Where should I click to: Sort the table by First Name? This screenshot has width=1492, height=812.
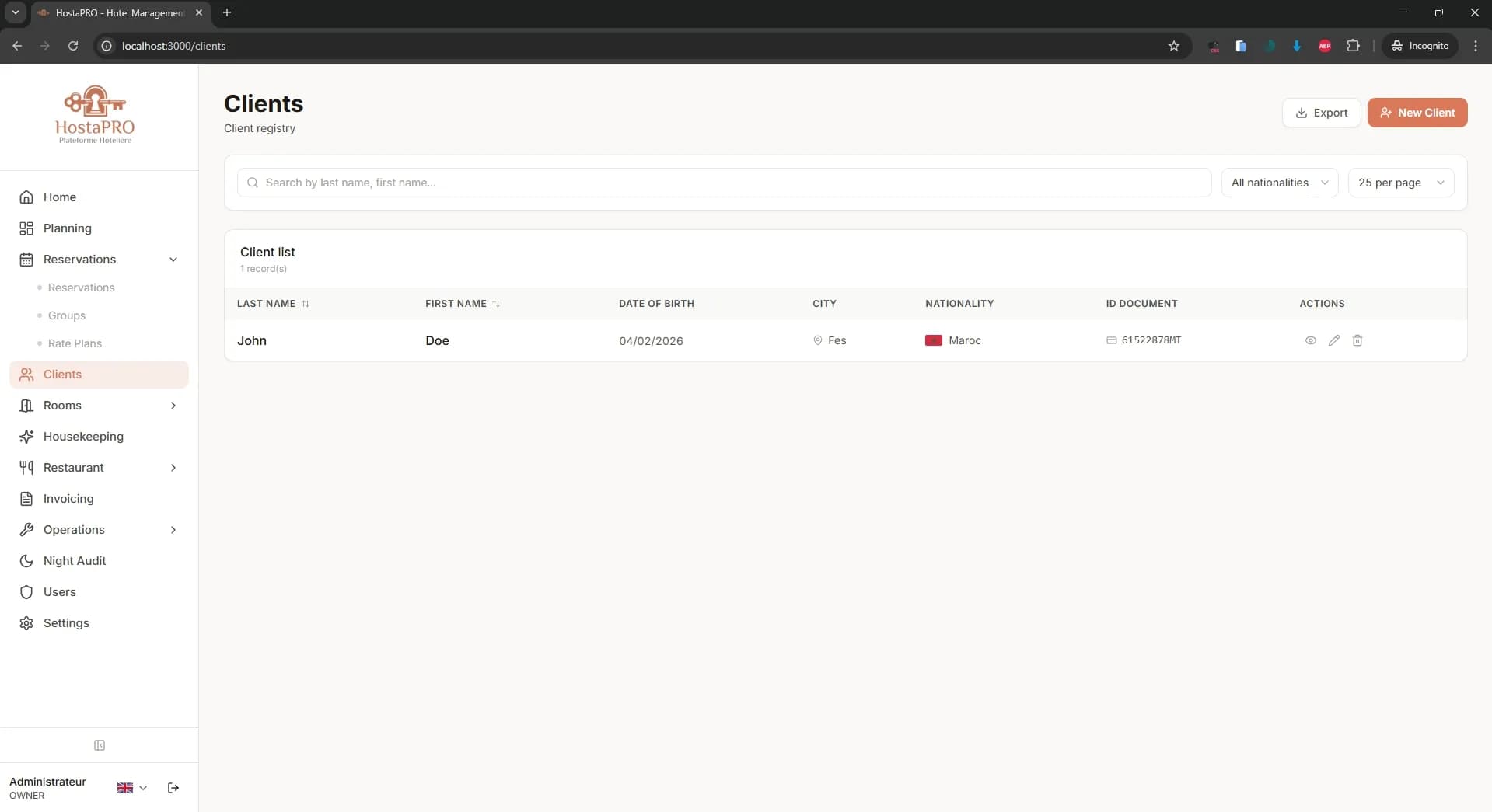click(462, 303)
